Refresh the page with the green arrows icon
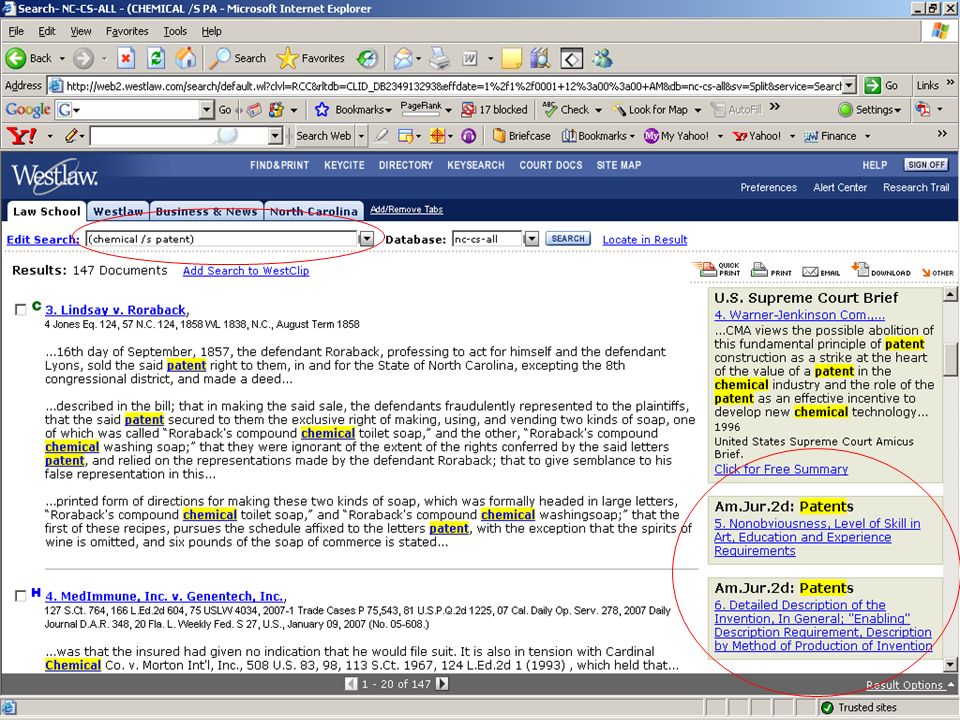This screenshot has height=720, width=960. click(x=156, y=59)
